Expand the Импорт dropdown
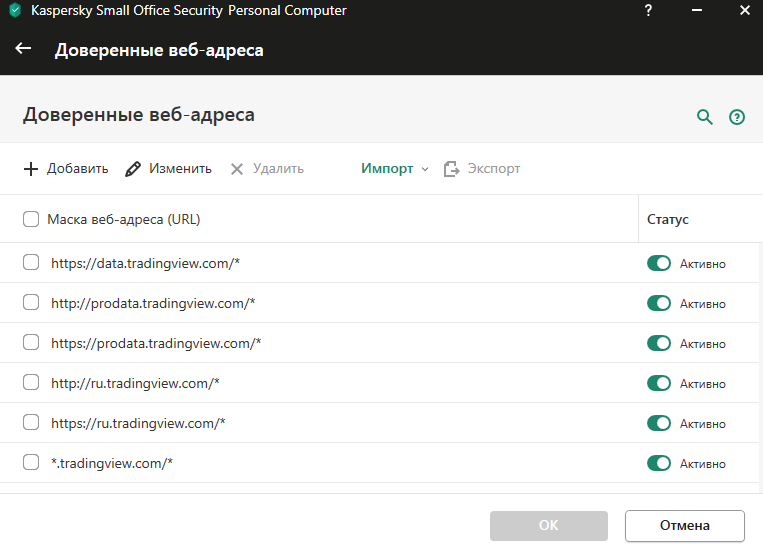This screenshot has width=763, height=546. 394,169
